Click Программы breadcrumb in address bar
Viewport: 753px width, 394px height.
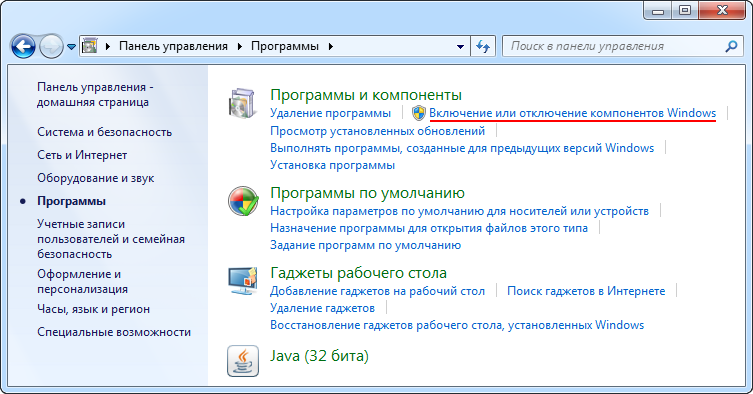285,46
